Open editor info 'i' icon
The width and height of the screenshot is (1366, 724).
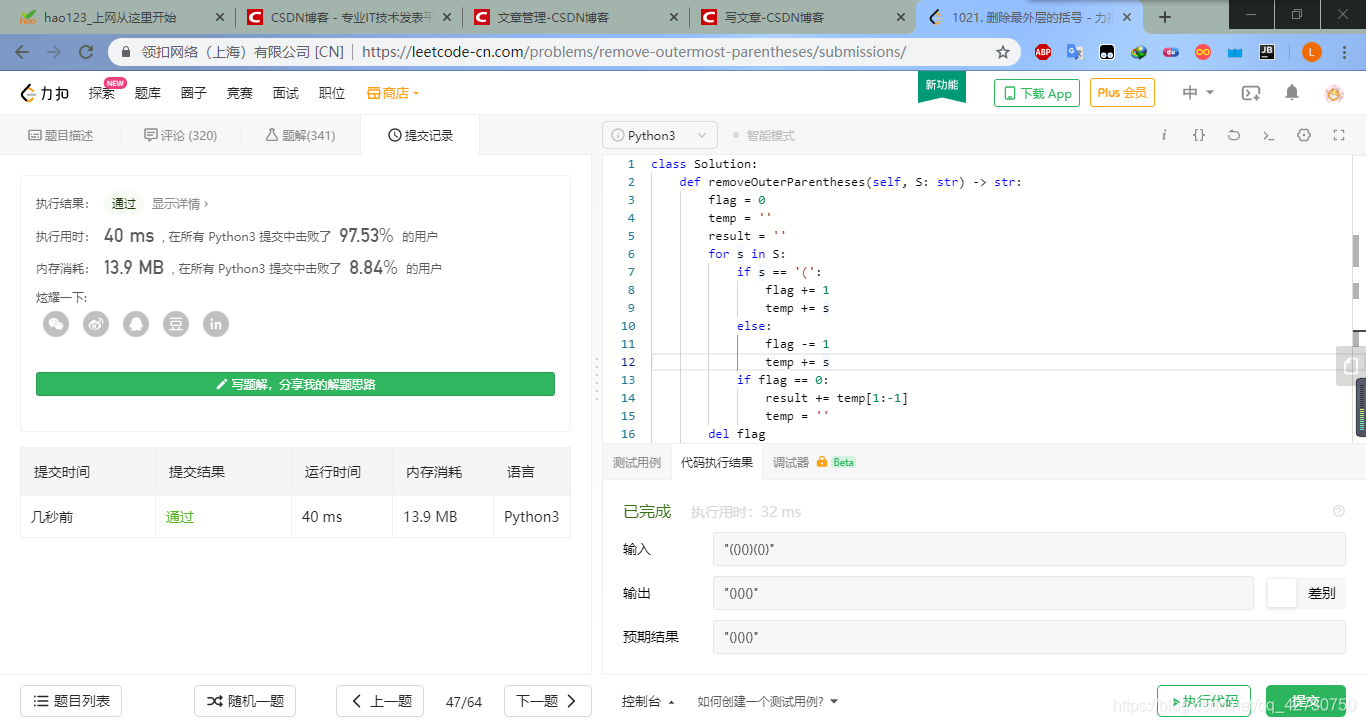coord(1164,135)
